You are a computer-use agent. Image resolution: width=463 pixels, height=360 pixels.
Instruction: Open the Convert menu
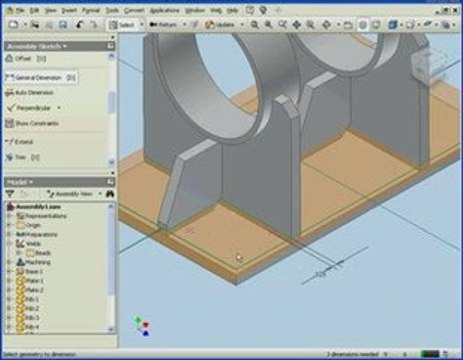coord(134,11)
